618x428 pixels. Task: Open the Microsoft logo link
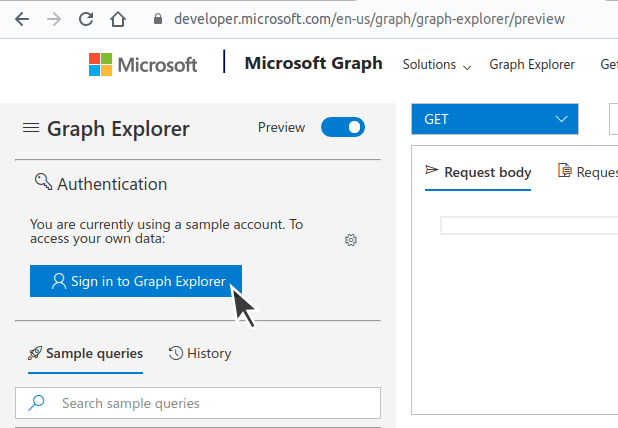coord(143,64)
